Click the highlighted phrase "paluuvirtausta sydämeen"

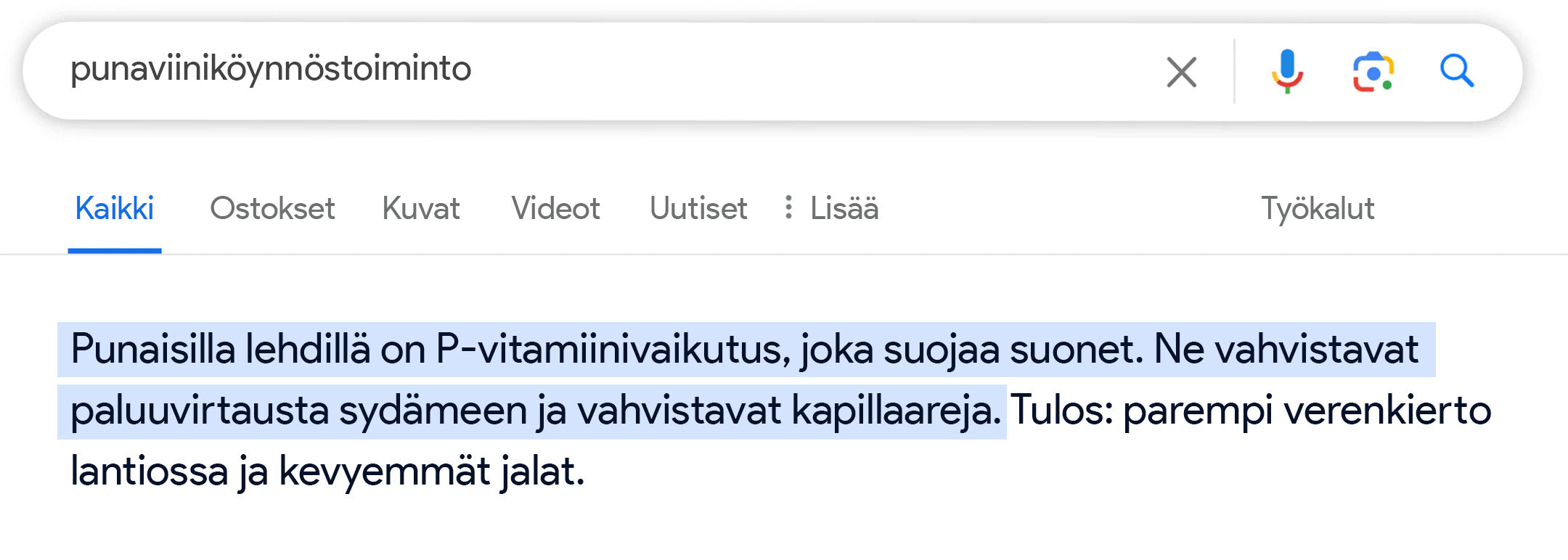pos(299,411)
